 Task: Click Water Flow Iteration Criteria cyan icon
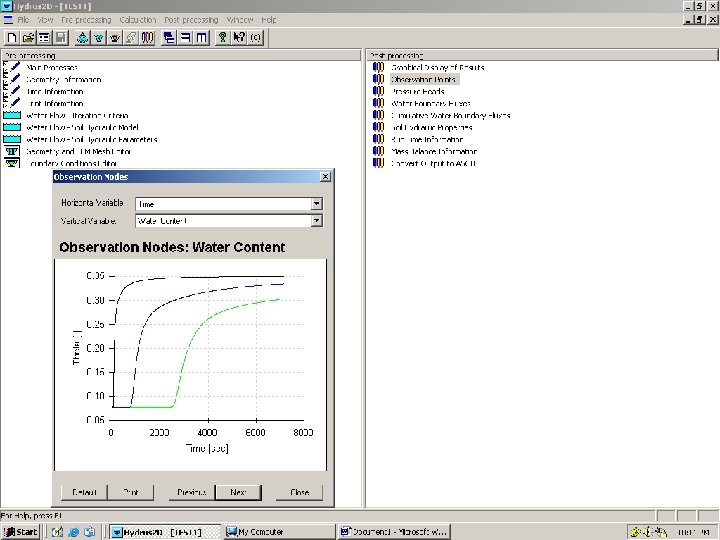click(x=12, y=115)
